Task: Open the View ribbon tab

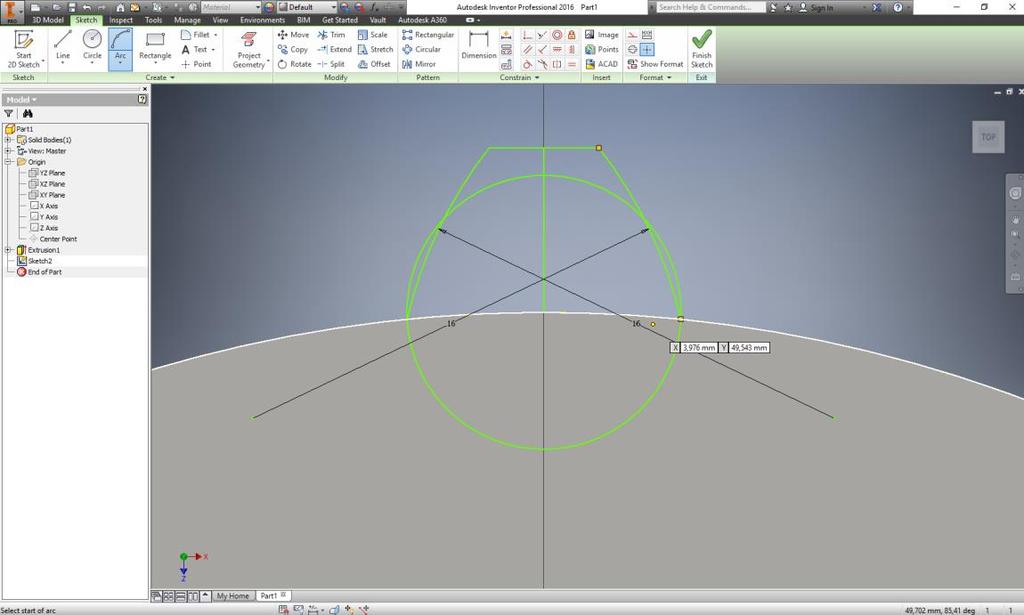Action: 220,20
